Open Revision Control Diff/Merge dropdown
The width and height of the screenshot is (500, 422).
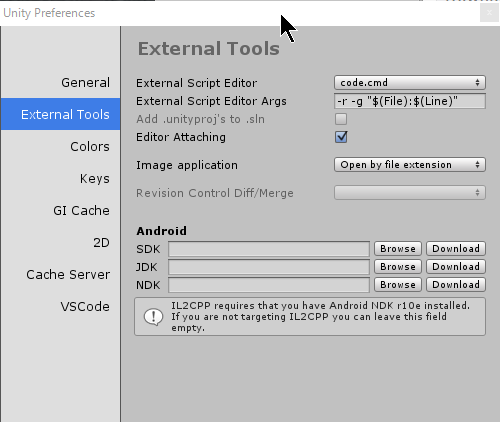pos(410,193)
